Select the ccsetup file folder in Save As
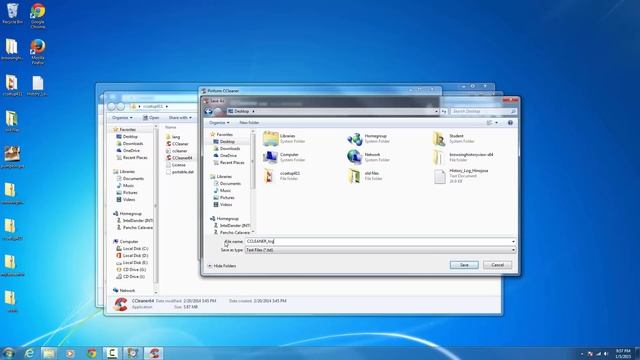 (282, 176)
